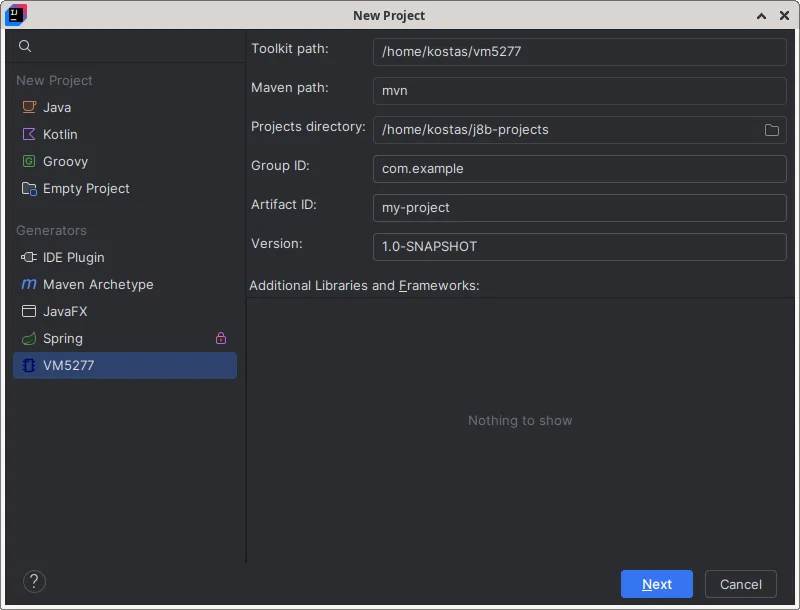
Task: Select the Kotlin project type
Action: click(x=125, y=134)
